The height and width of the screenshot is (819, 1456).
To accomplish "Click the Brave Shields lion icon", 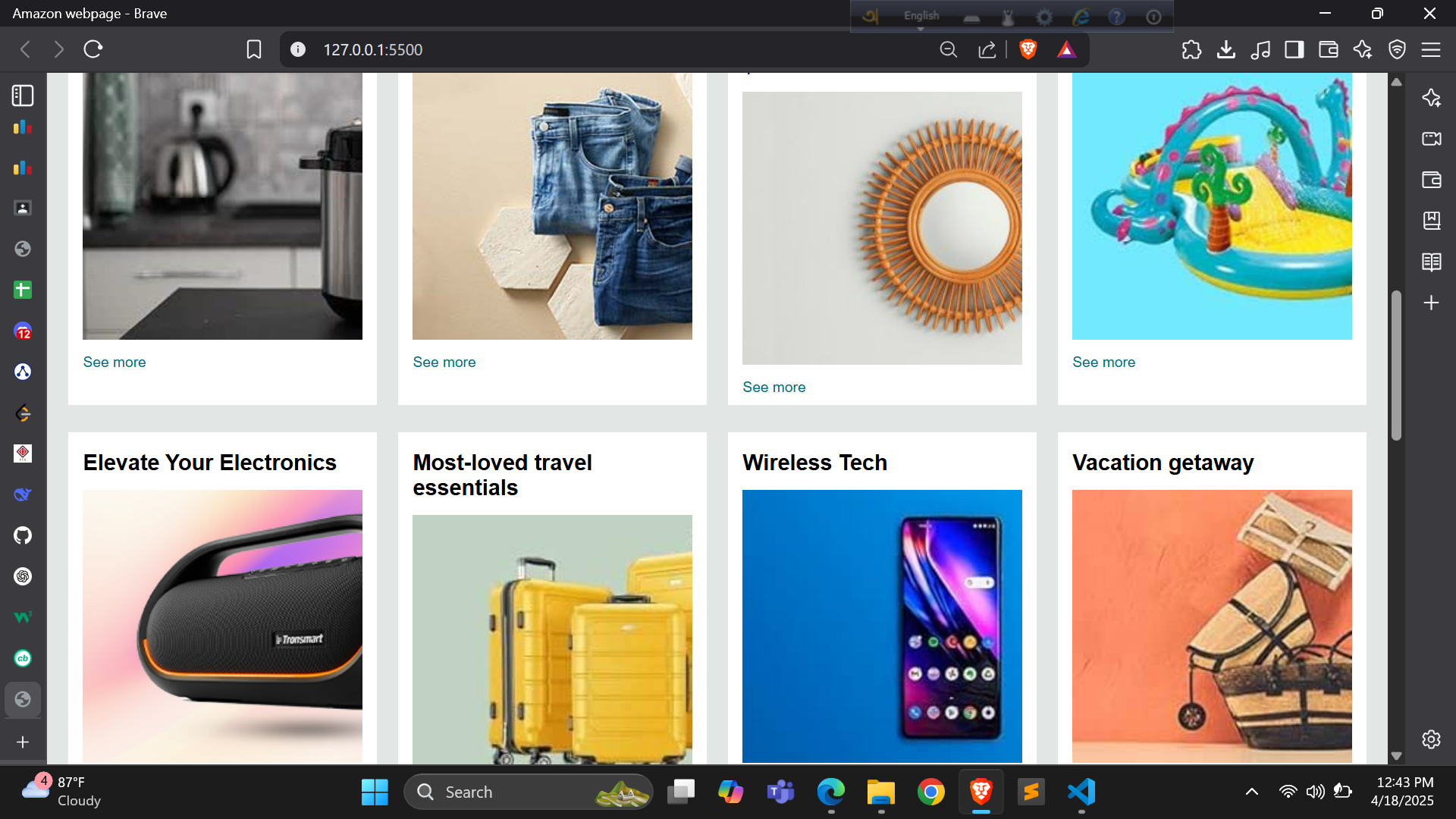I will click(1028, 50).
